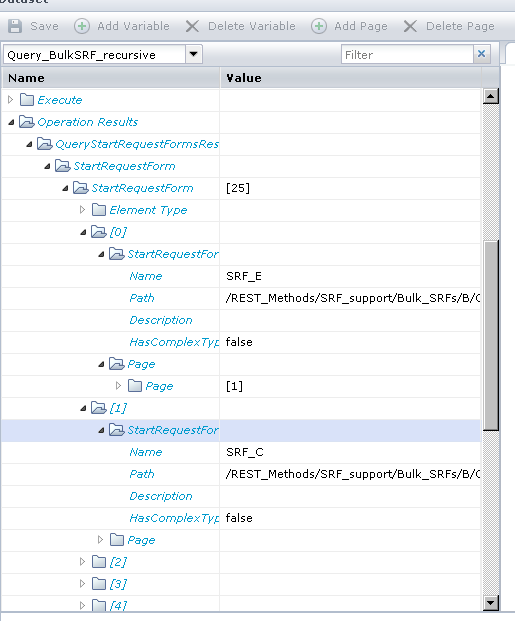Click the Add Variable label
The width and height of the screenshot is (515, 621).
coord(134,26)
